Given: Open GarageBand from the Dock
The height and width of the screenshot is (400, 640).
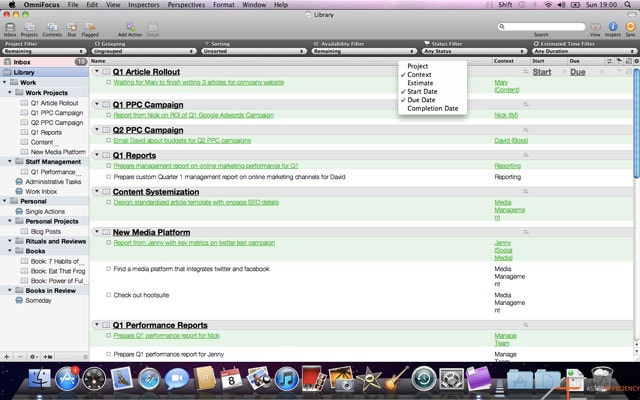Looking at the screenshot, I should pyautogui.click(x=396, y=378).
